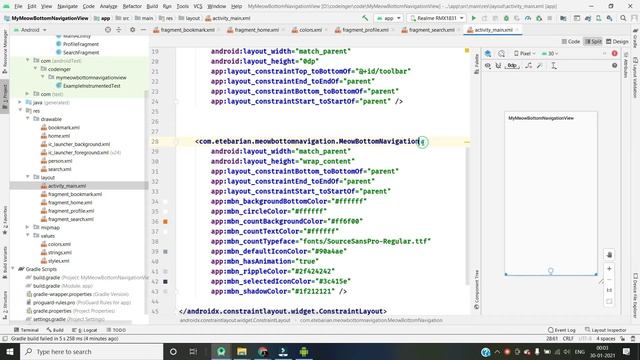The height and width of the screenshot is (360, 640).
Task: Click the Search Everywhere magnifier icon
Action: (x=623, y=18)
